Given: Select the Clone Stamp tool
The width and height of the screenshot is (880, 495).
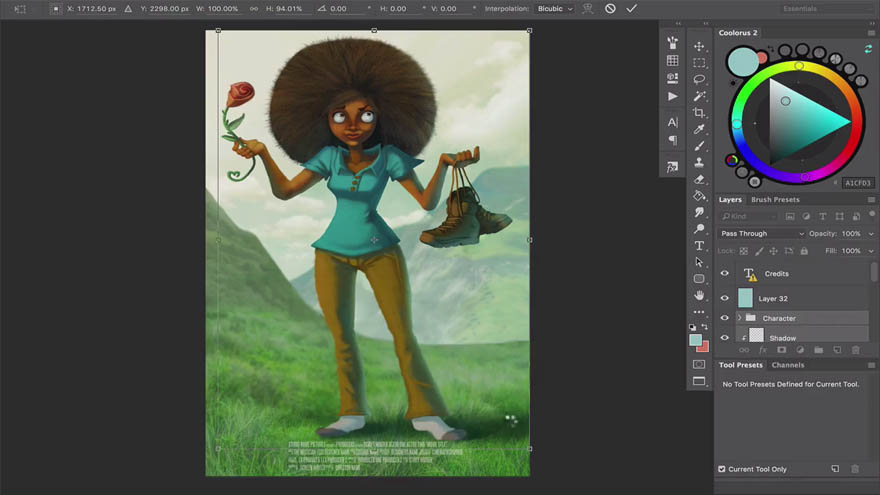Looking at the screenshot, I should (699, 162).
